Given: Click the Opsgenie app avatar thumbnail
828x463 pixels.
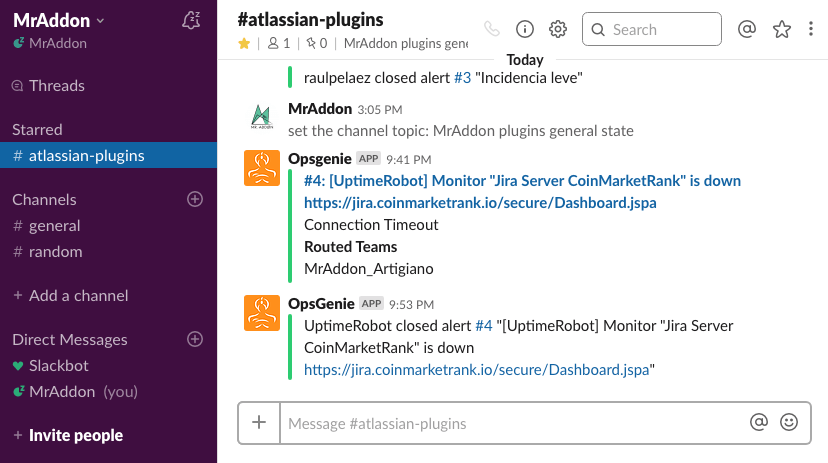Looking at the screenshot, I should (x=262, y=168).
